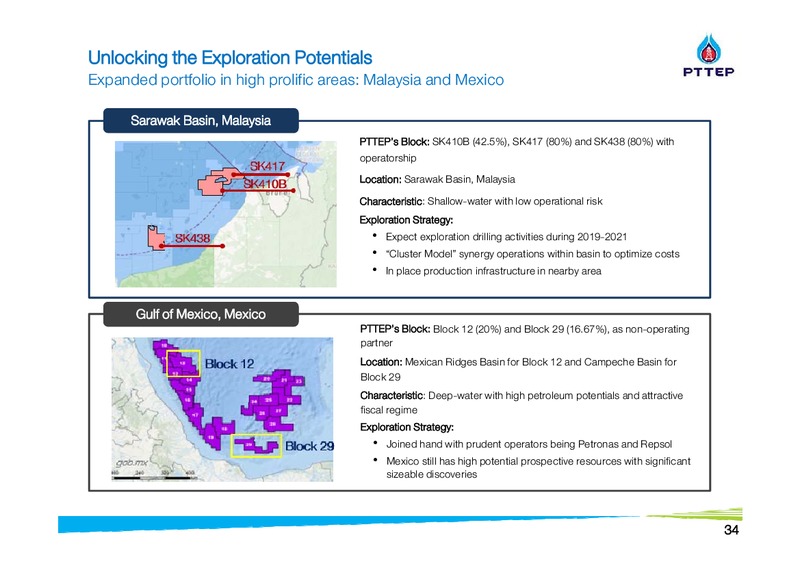This screenshot has height=566, width=800.
Task: Click the yellow box around Block 12
Action: 183,363
